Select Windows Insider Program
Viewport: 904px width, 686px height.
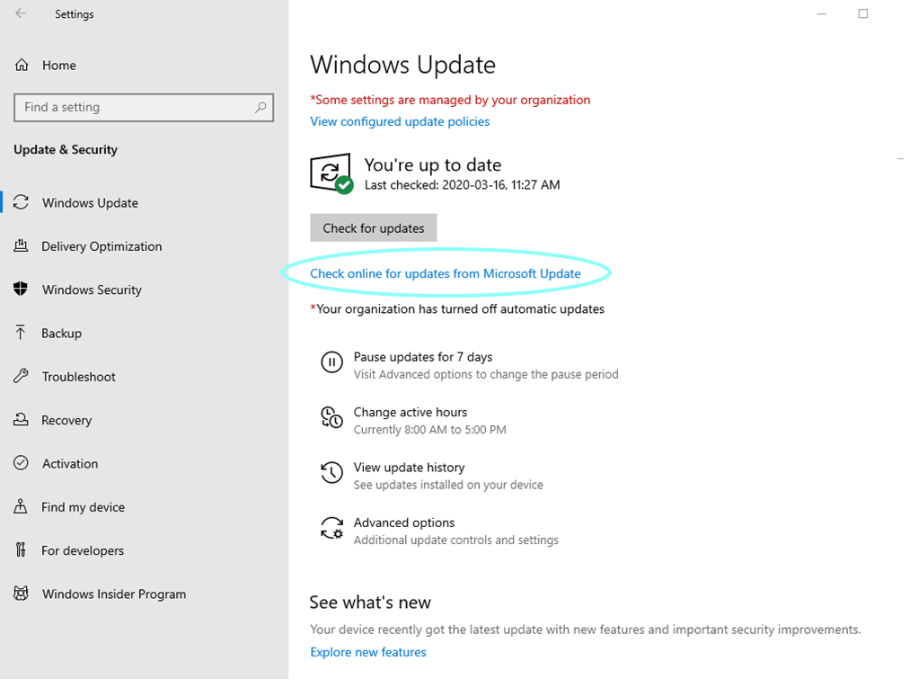point(114,594)
